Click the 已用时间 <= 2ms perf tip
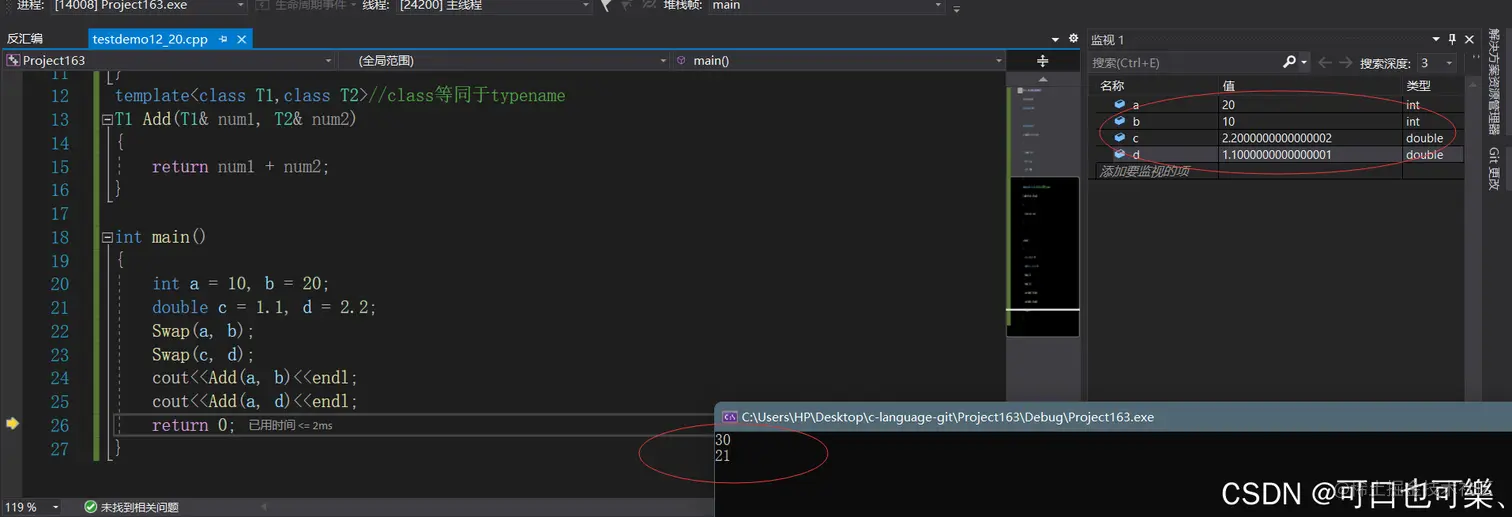The height and width of the screenshot is (517, 1512). click(290, 426)
